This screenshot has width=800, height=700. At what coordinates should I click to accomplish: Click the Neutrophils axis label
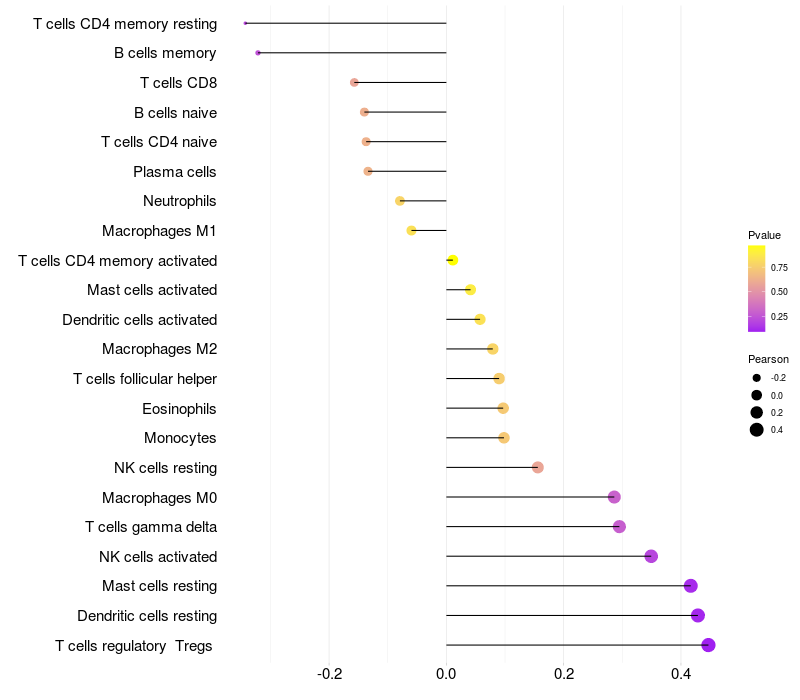[180, 201]
